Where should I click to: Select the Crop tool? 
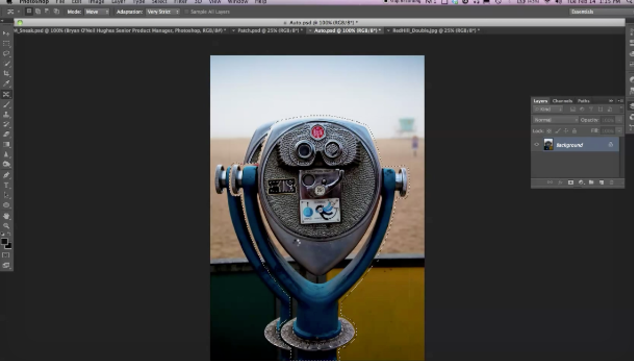[x=6, y=74]
